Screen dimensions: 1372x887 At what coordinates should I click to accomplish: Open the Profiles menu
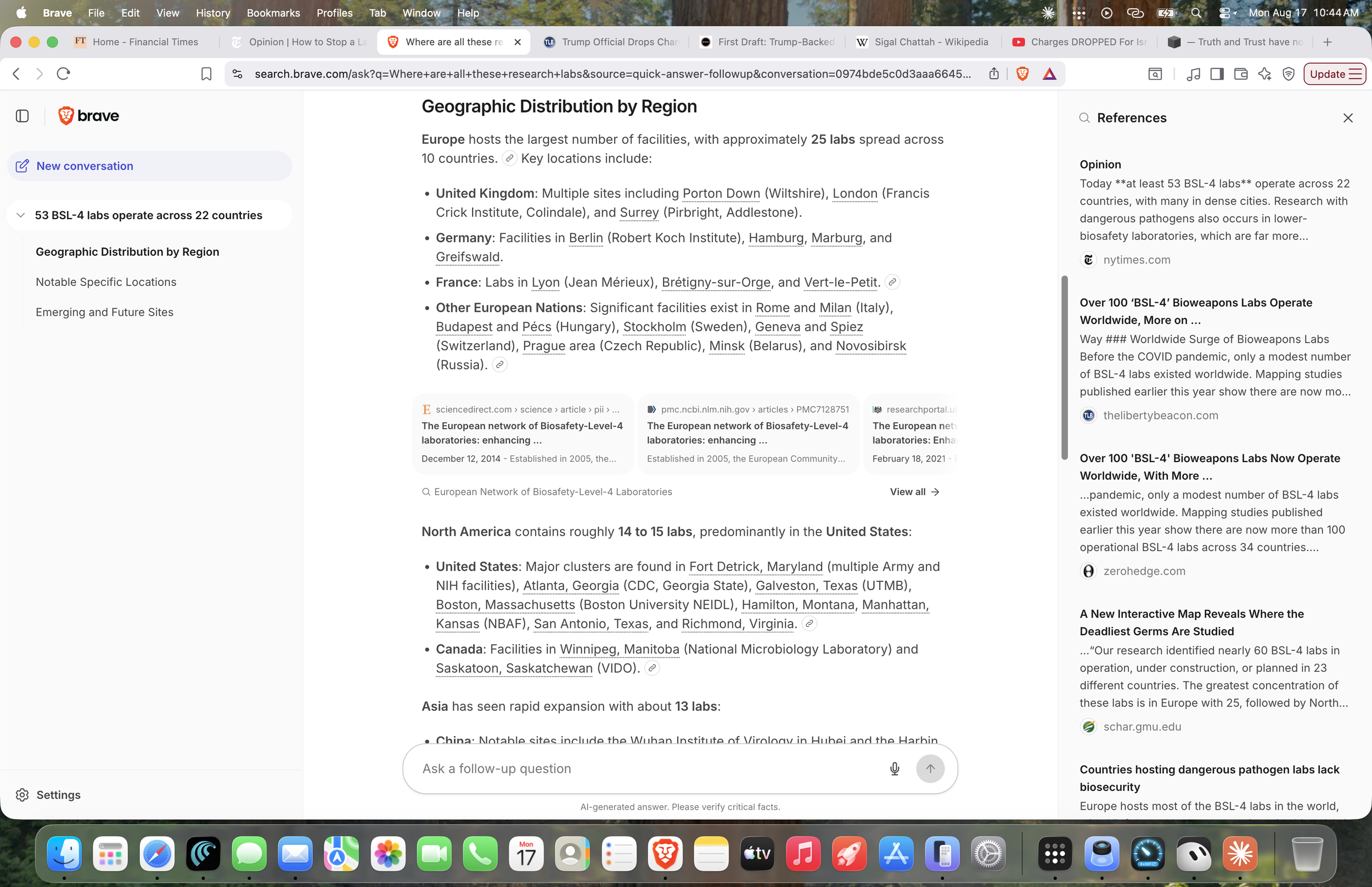(x=334, y=13)
